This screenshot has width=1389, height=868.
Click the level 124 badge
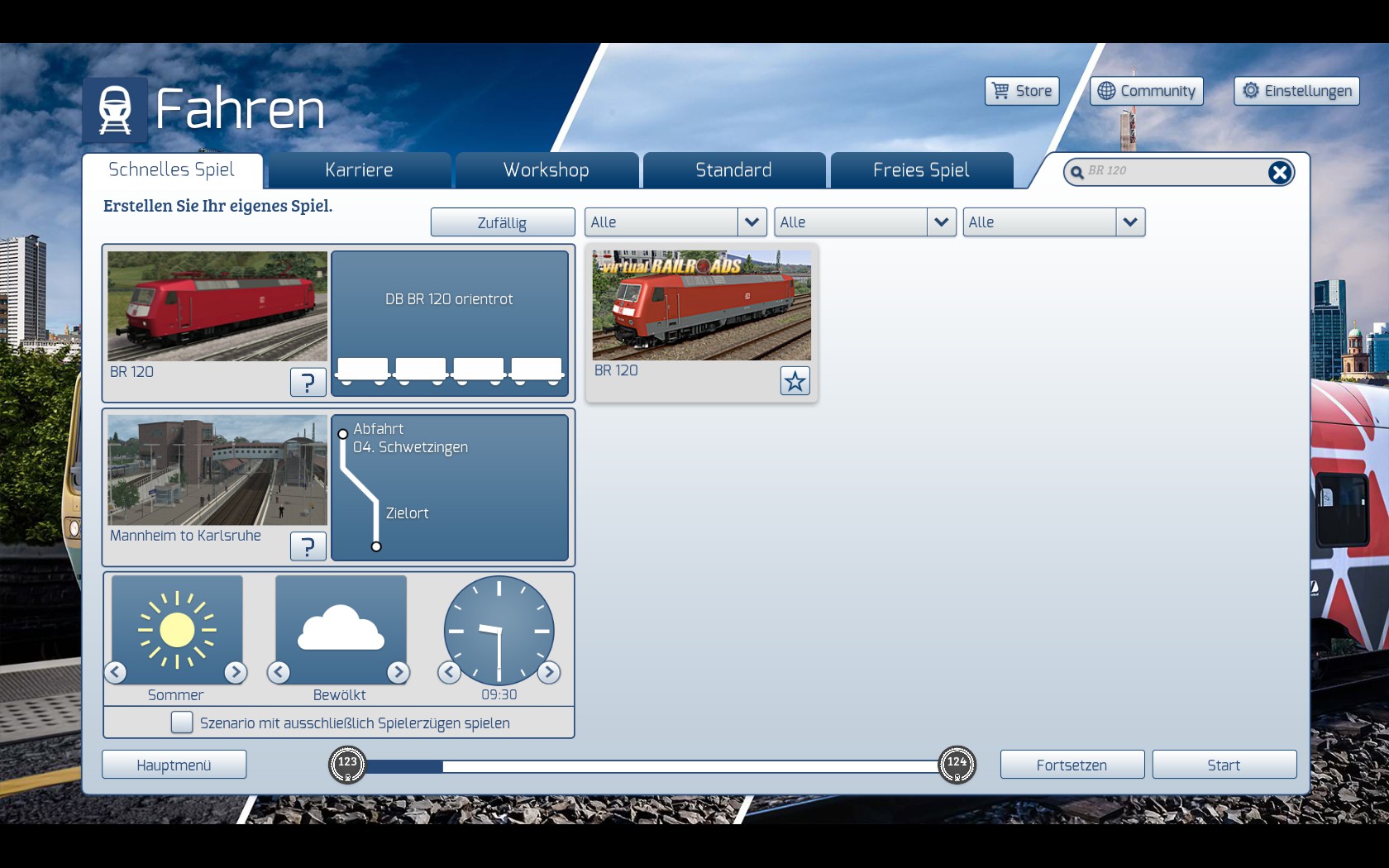point(957,765)
